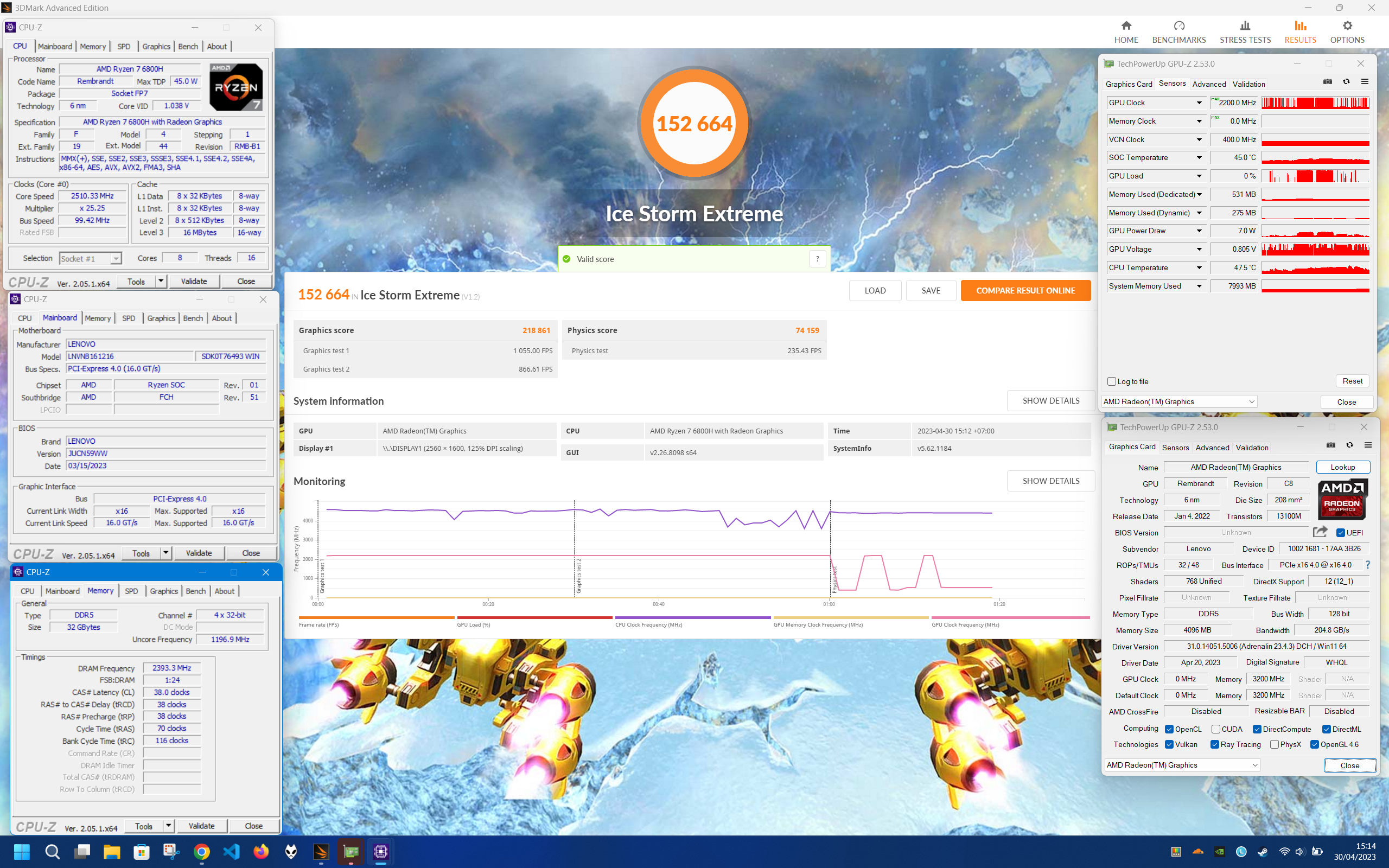The width and height of the screenshot is (1389, 868).
Task: Click refresh icon in GPU-Z Sensors window
Action: (x=1347, y=81)
